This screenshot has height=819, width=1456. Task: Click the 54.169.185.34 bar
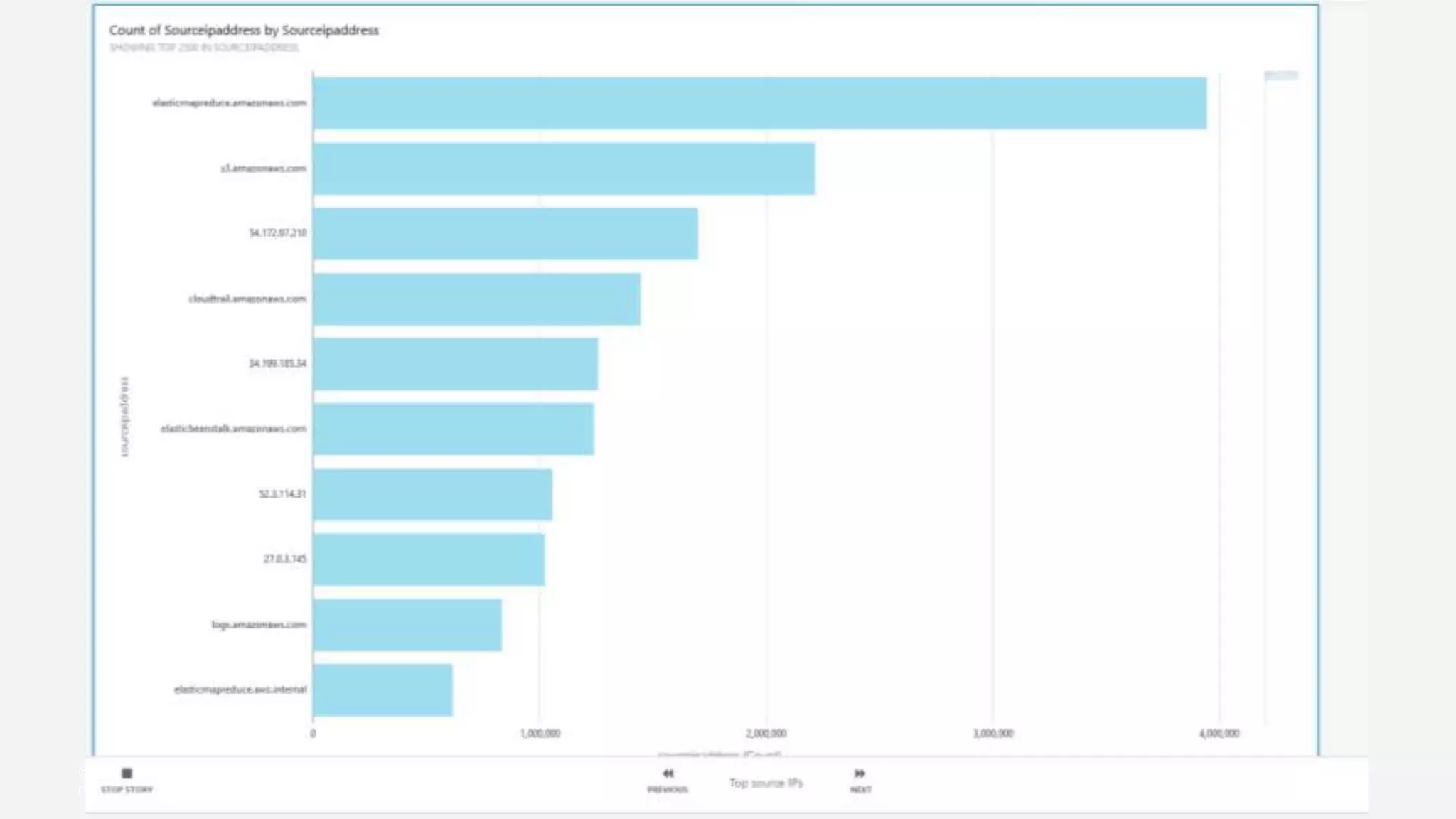point(455,364)
